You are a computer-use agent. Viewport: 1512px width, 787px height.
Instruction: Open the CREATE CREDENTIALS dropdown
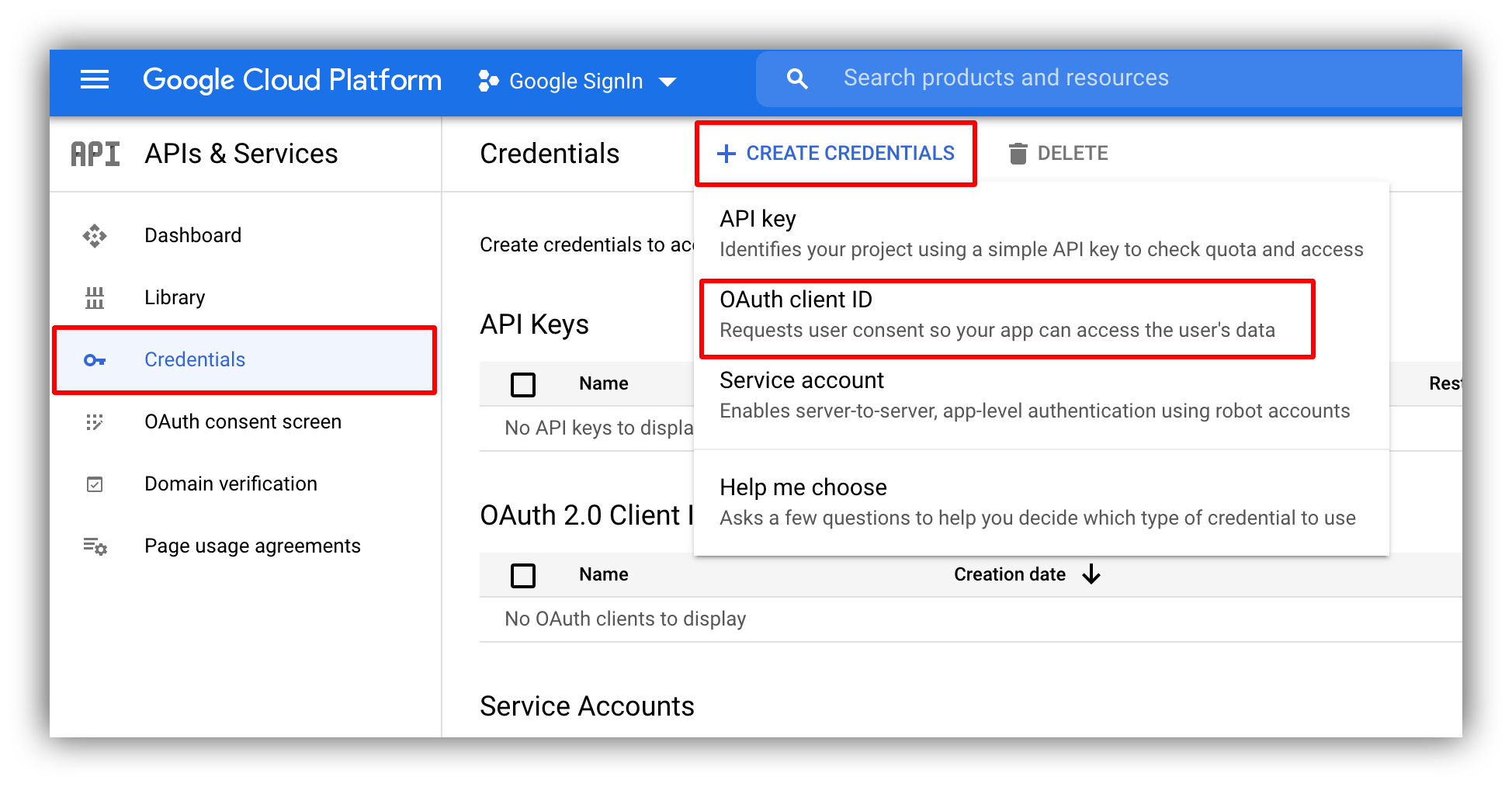836,153
